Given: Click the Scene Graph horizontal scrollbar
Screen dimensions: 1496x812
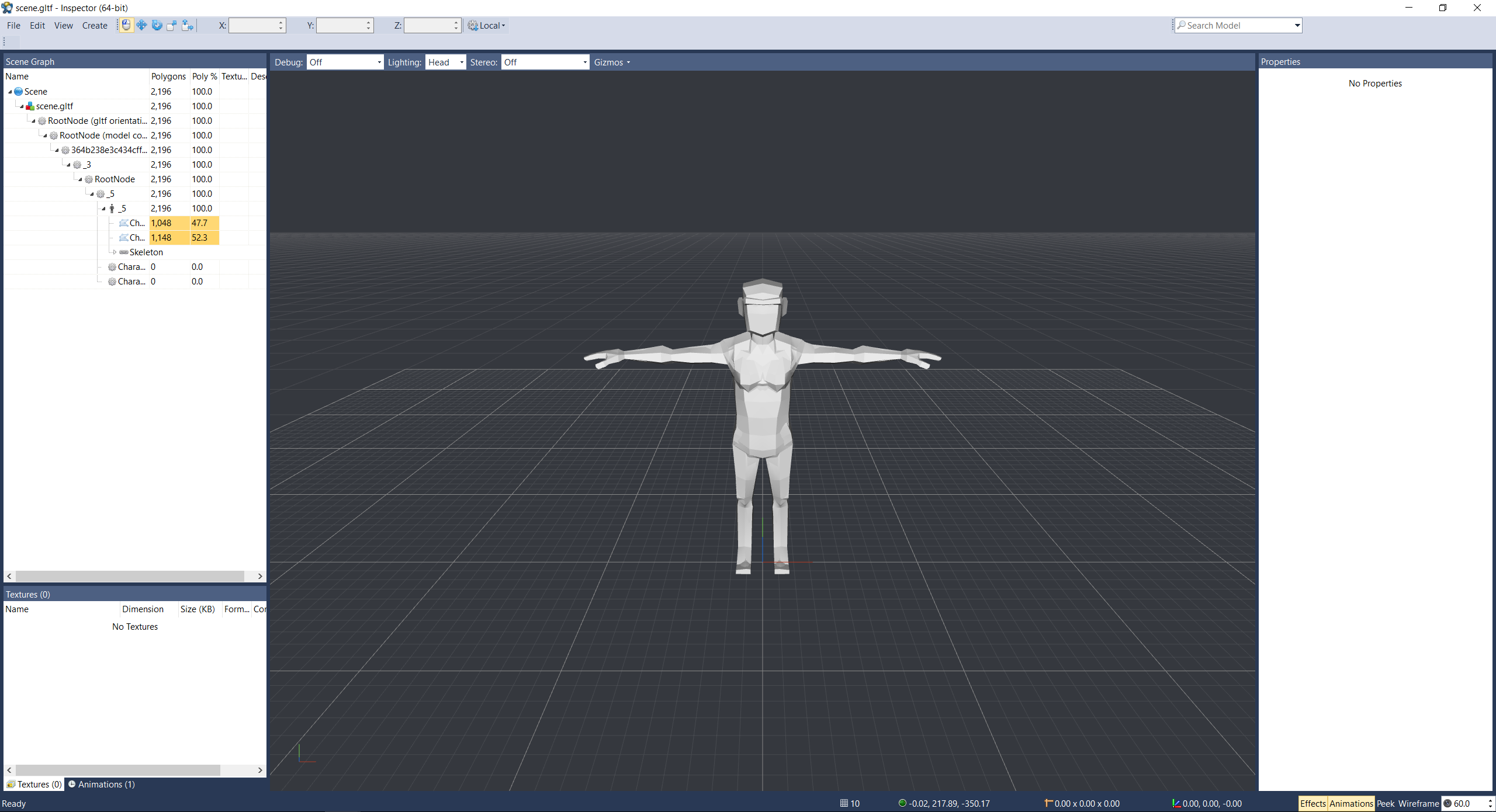Looking at the screenshot, I should [x=130, y=576].
